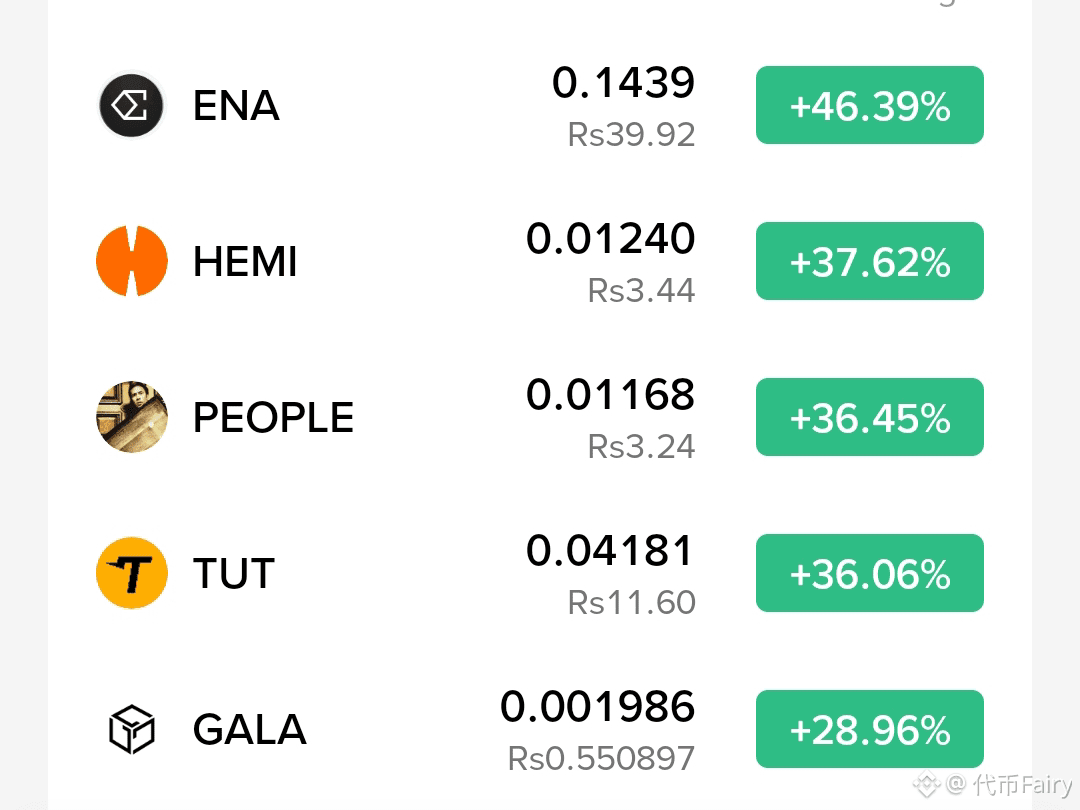This screenshot has width=1080, height=810.
Task: Tap the PEOPLE coin portrait icon
Action: click(132, 417)
